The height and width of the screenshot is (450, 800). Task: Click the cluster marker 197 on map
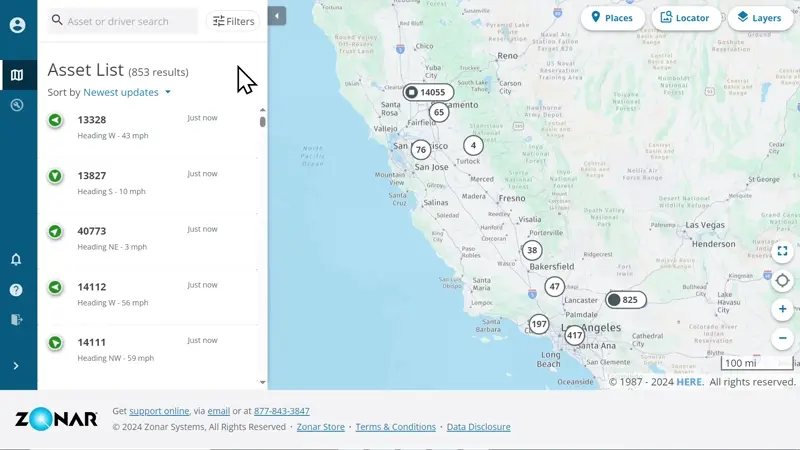pos(539,324)
